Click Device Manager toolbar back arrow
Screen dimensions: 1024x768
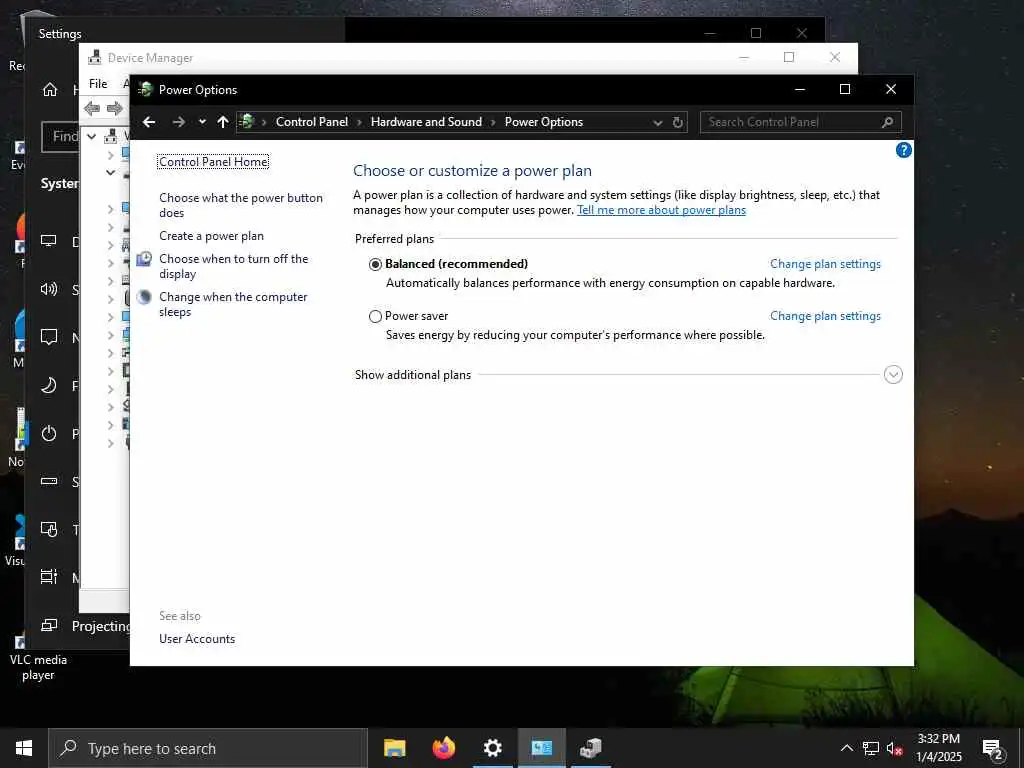(92, 108)
